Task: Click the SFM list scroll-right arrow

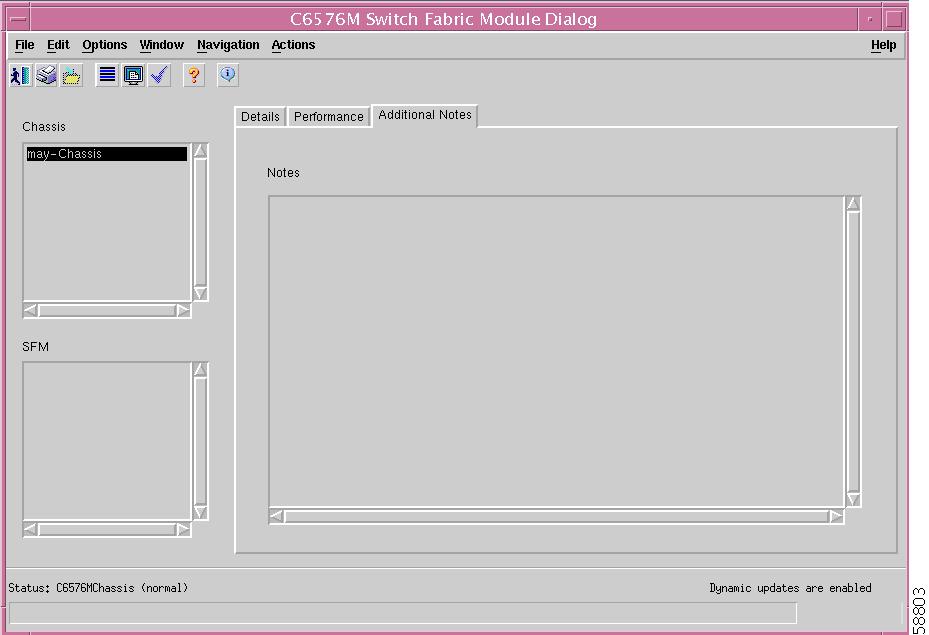Action: tap(183, 529)
